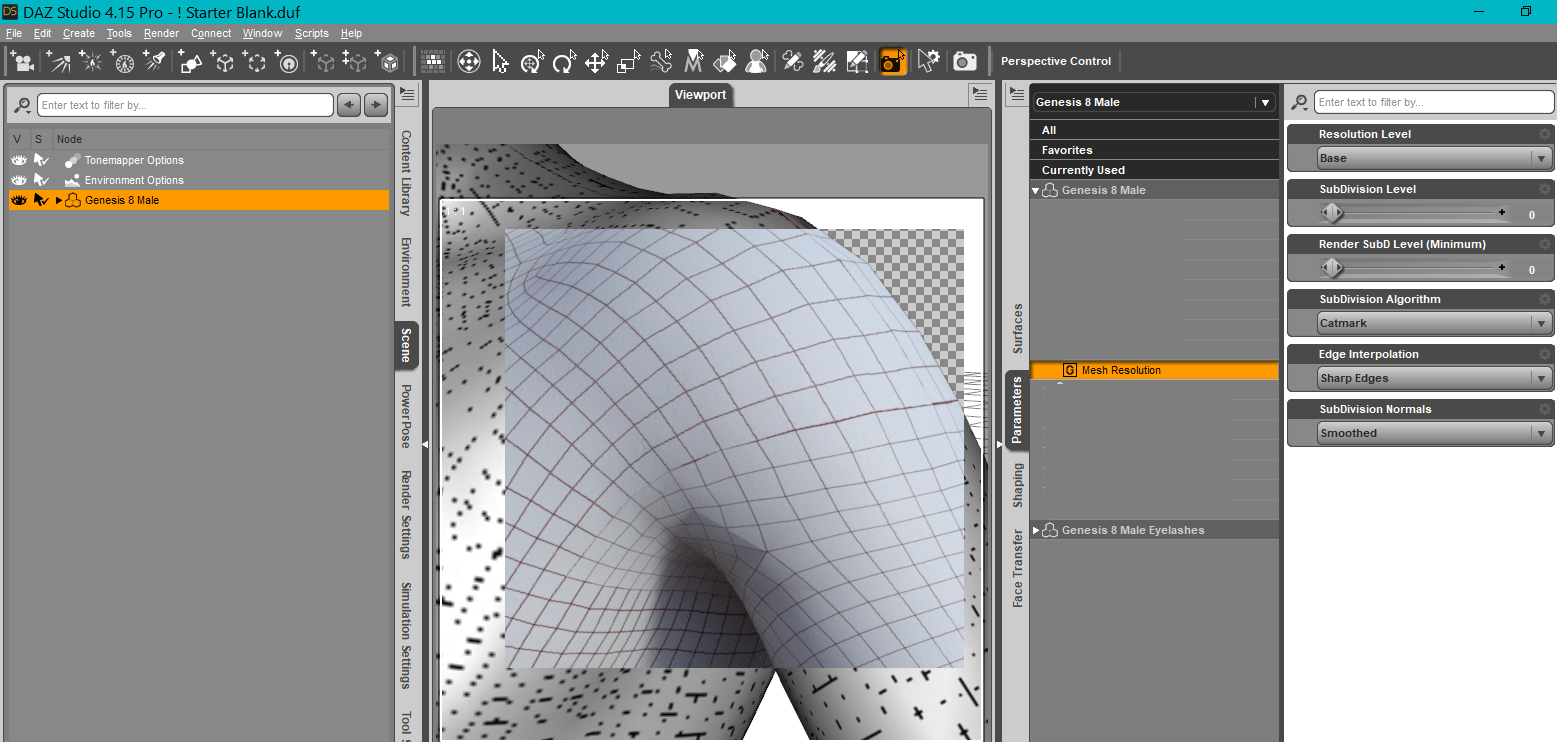Click the previous arrow beside Scene filter
Screen dimensions: 1557x742
pyautogui.click(x=349, y=105)
